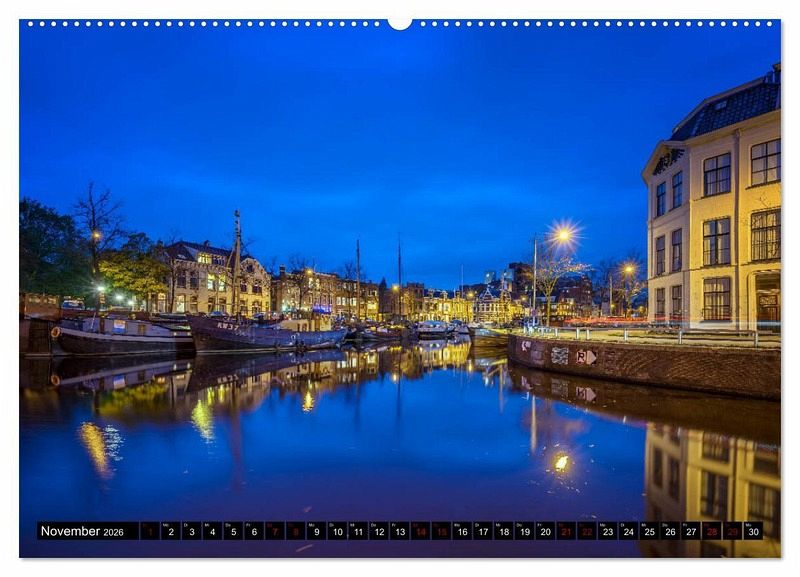Click day 6 in the calendar strip
800x577 pixels.
click(x=254, y=531)
